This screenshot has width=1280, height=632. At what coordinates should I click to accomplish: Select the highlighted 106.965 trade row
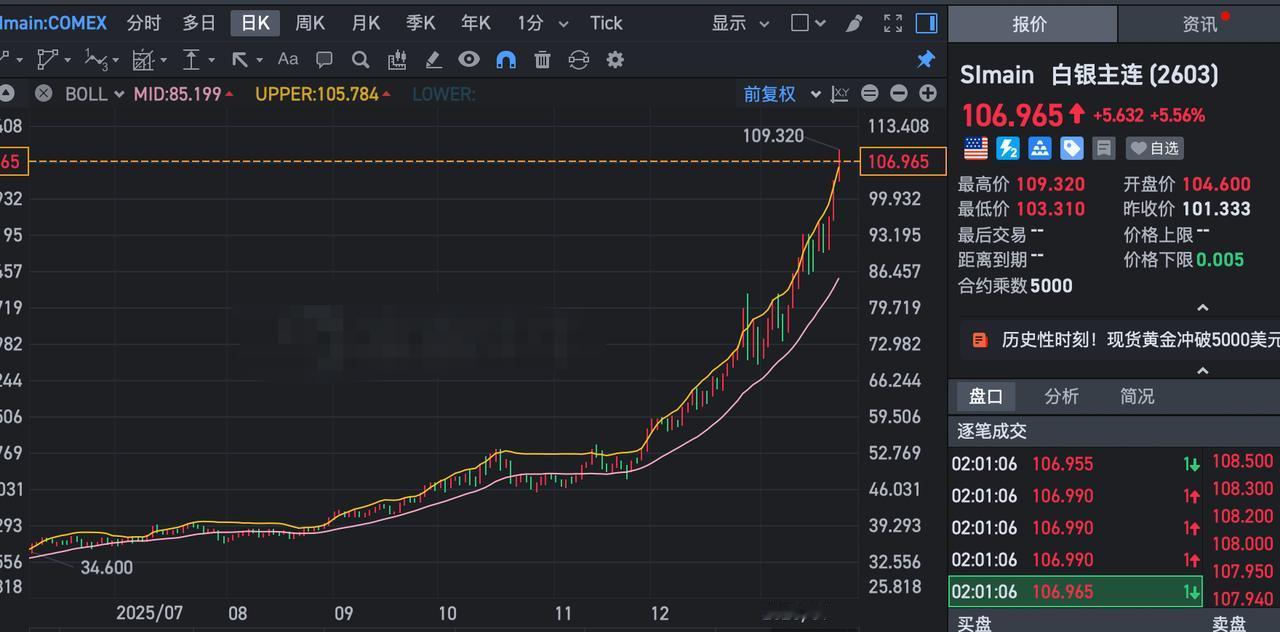pyautogui.click(x=1075, y=591)
